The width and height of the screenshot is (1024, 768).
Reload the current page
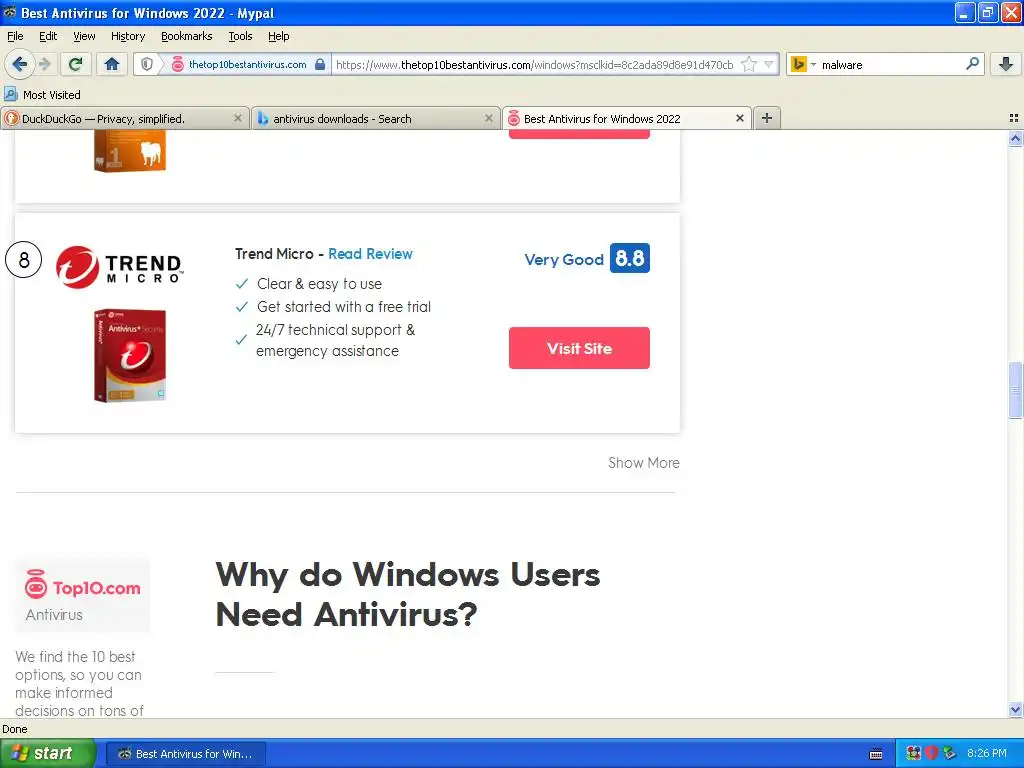pos(75,64)
